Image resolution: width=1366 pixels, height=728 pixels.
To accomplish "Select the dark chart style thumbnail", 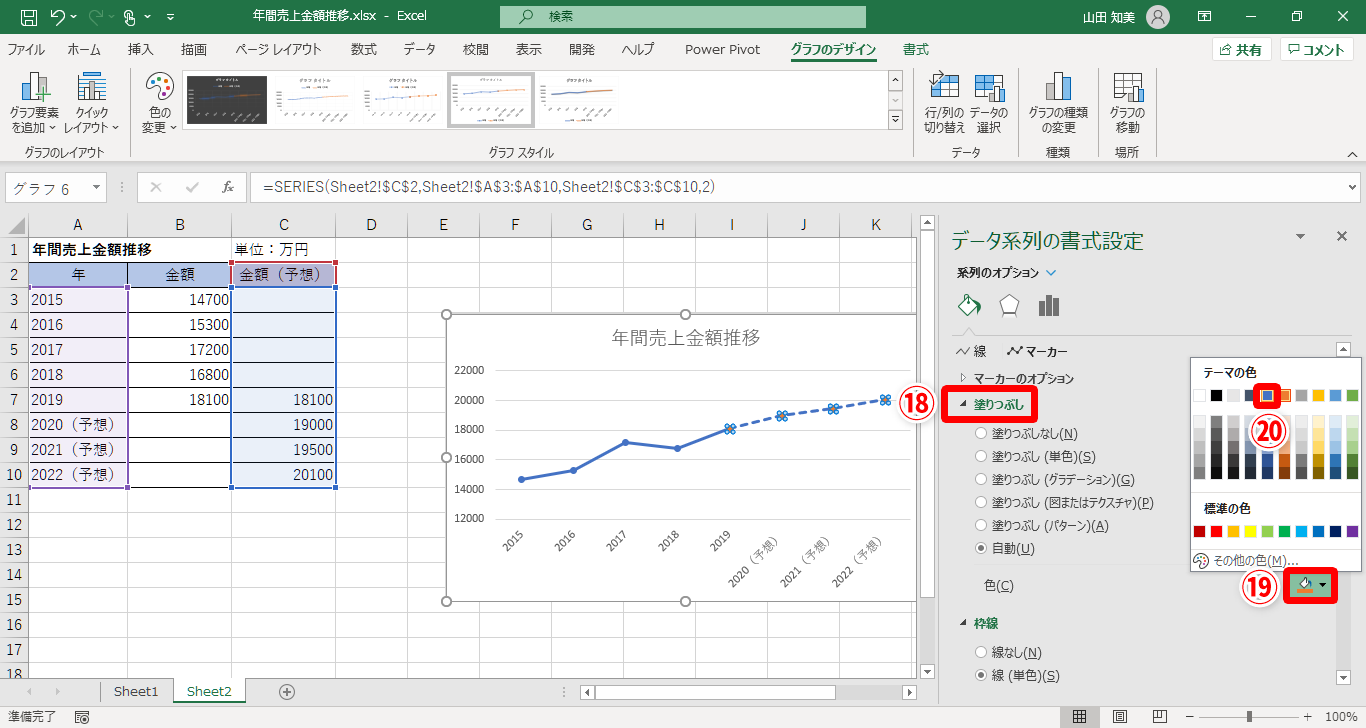I will click(227, 100).
